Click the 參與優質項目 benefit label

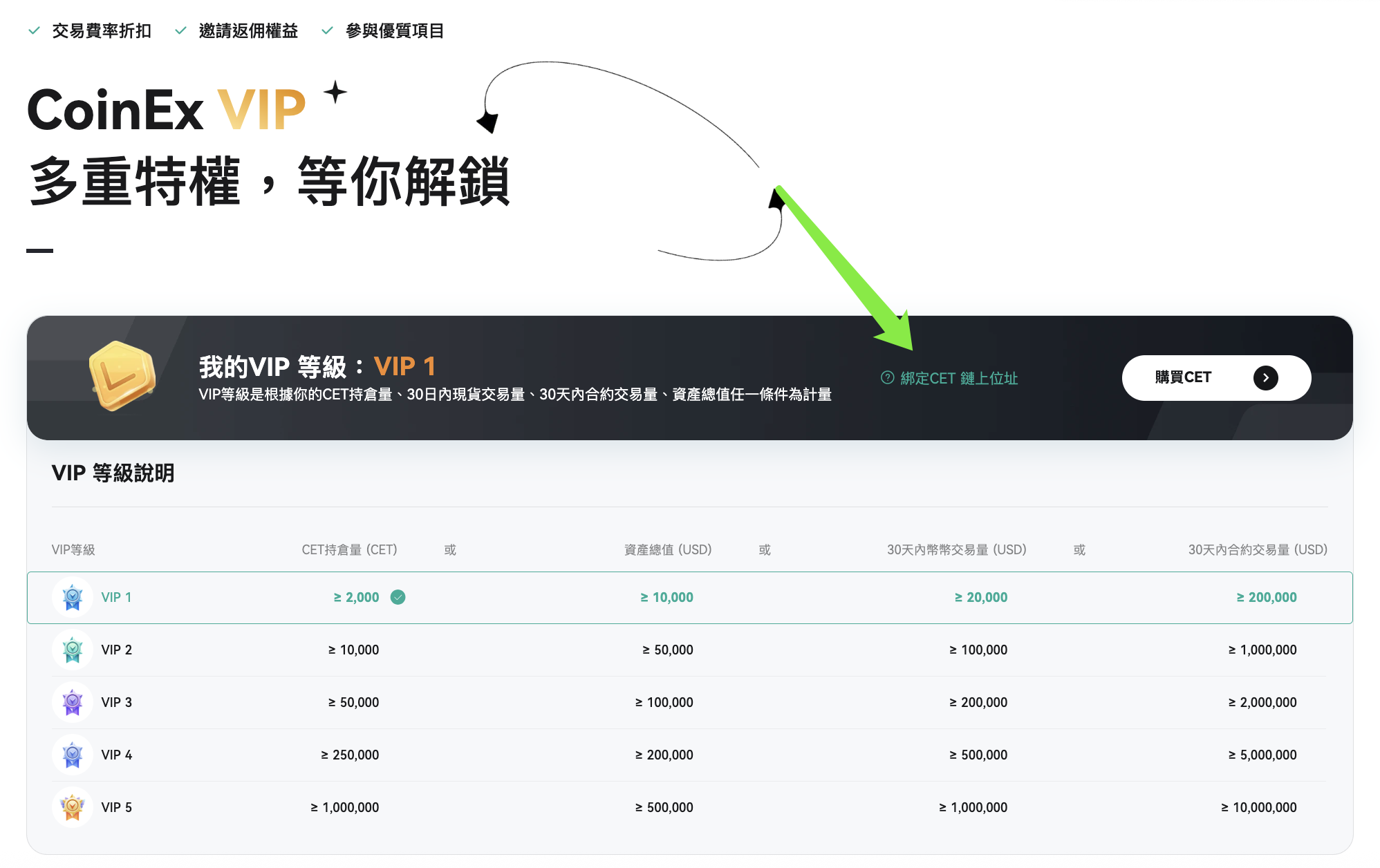pos(395,30)
